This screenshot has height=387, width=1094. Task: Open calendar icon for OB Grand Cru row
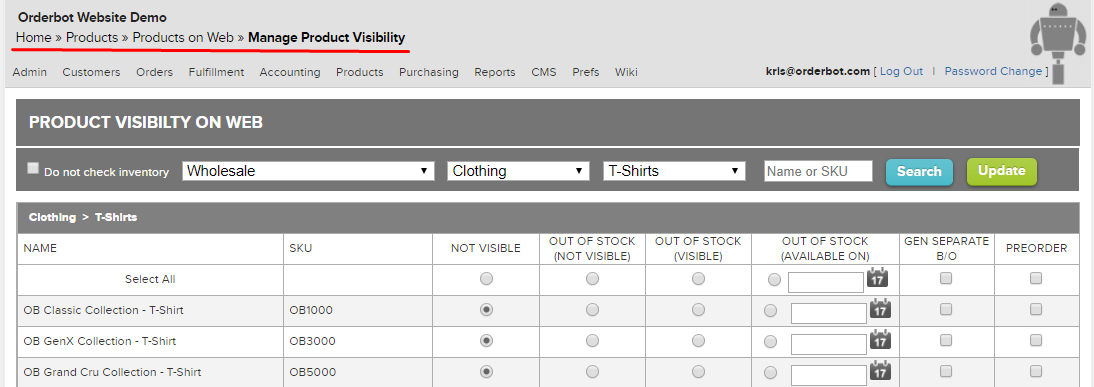click(x=881, y=371)
